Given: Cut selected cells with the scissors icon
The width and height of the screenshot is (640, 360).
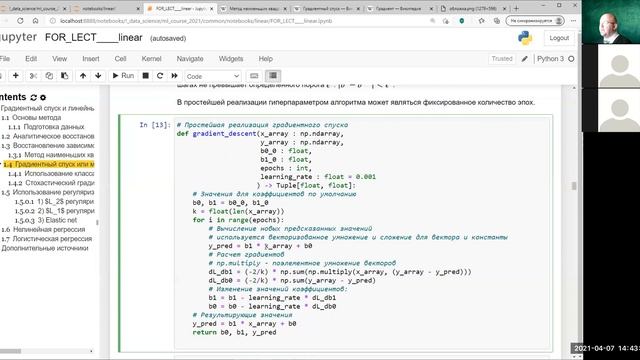Looking at the screenshot, I should (33, 76).
